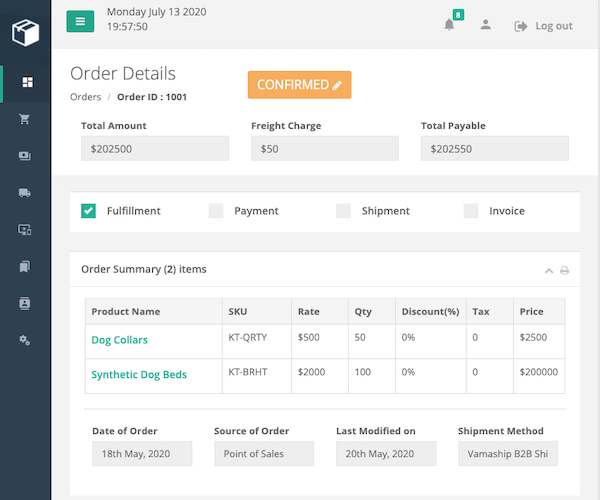Open the delivery truck section in sidebar

click(x=26, y=193)
